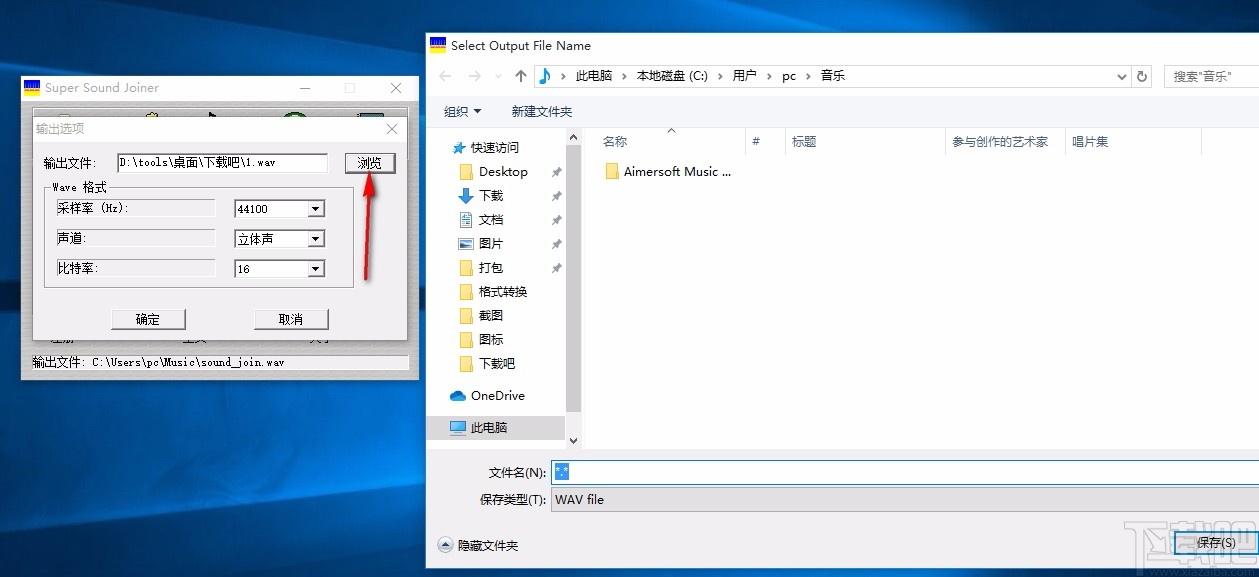Click the music note location icon
This screenshot has height=577, width=1259.
point(545,76)
